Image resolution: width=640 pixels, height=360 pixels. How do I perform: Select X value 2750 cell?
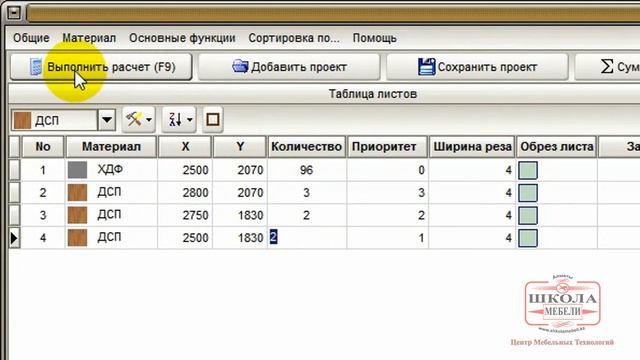(185, 215)
